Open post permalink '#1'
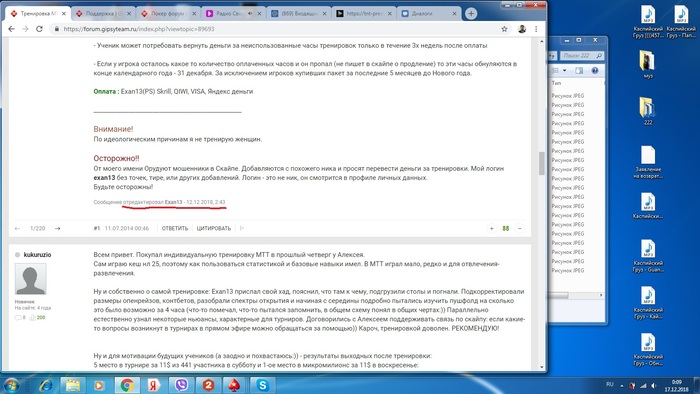The height and width of the screenshot is (394, 700). [x=96, y=228]
